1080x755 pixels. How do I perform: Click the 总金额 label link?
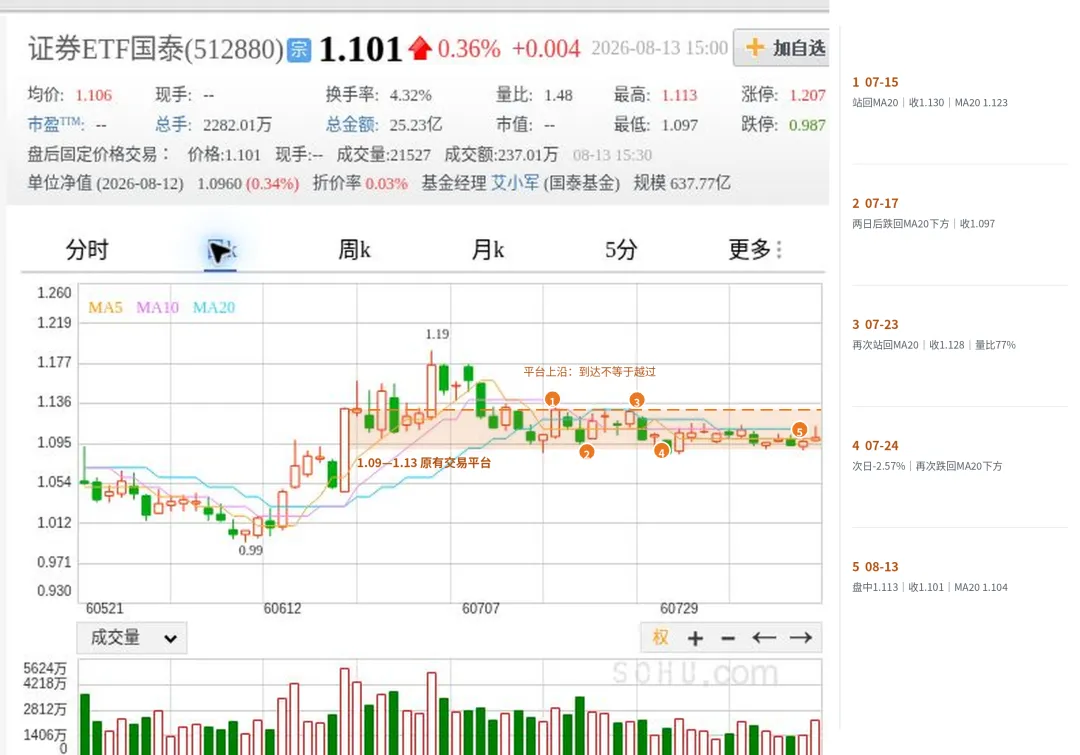(352, 125)
